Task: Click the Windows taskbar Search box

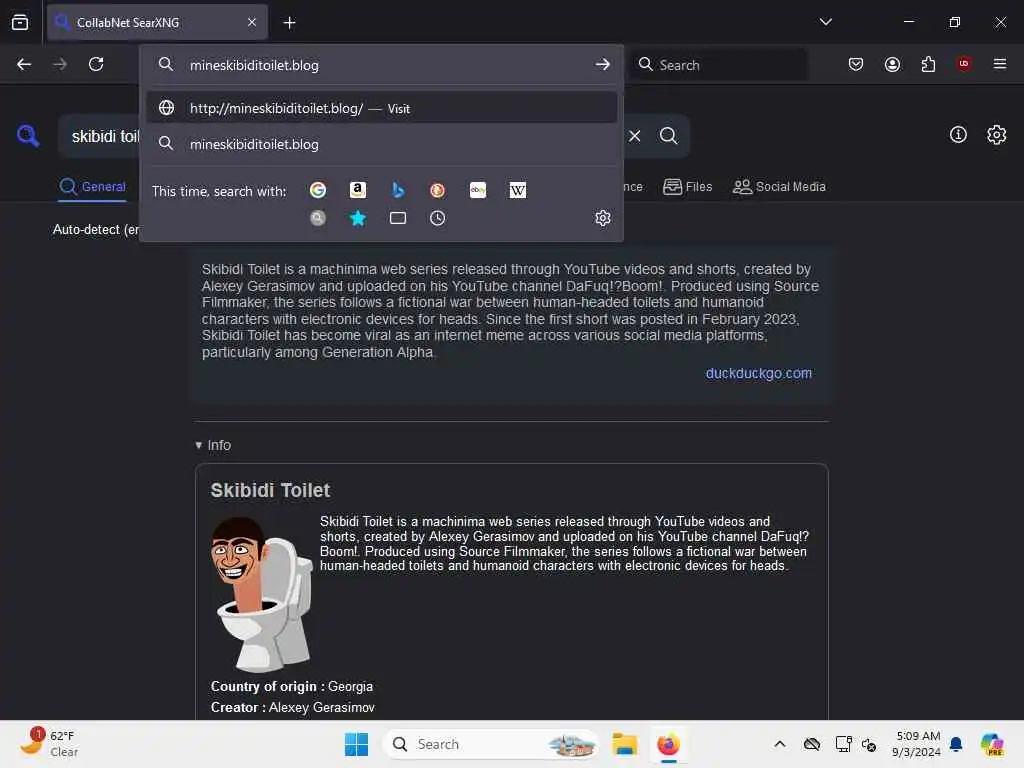Action: pyautogui.click(x=491, y=744)
